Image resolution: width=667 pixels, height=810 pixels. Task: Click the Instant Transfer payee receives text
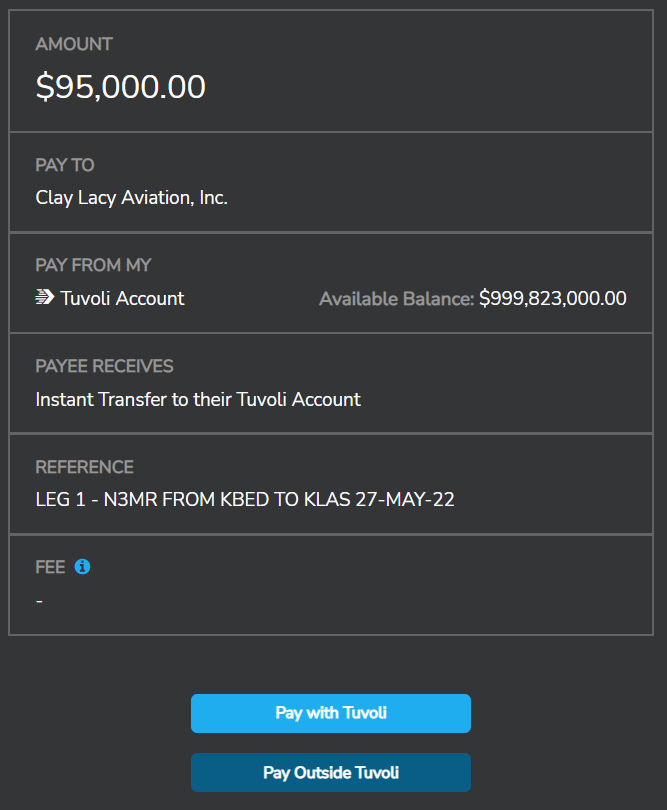[x=198, y=399]
